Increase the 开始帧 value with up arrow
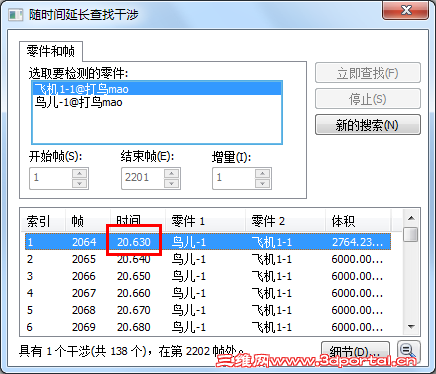 click(80, 173)
